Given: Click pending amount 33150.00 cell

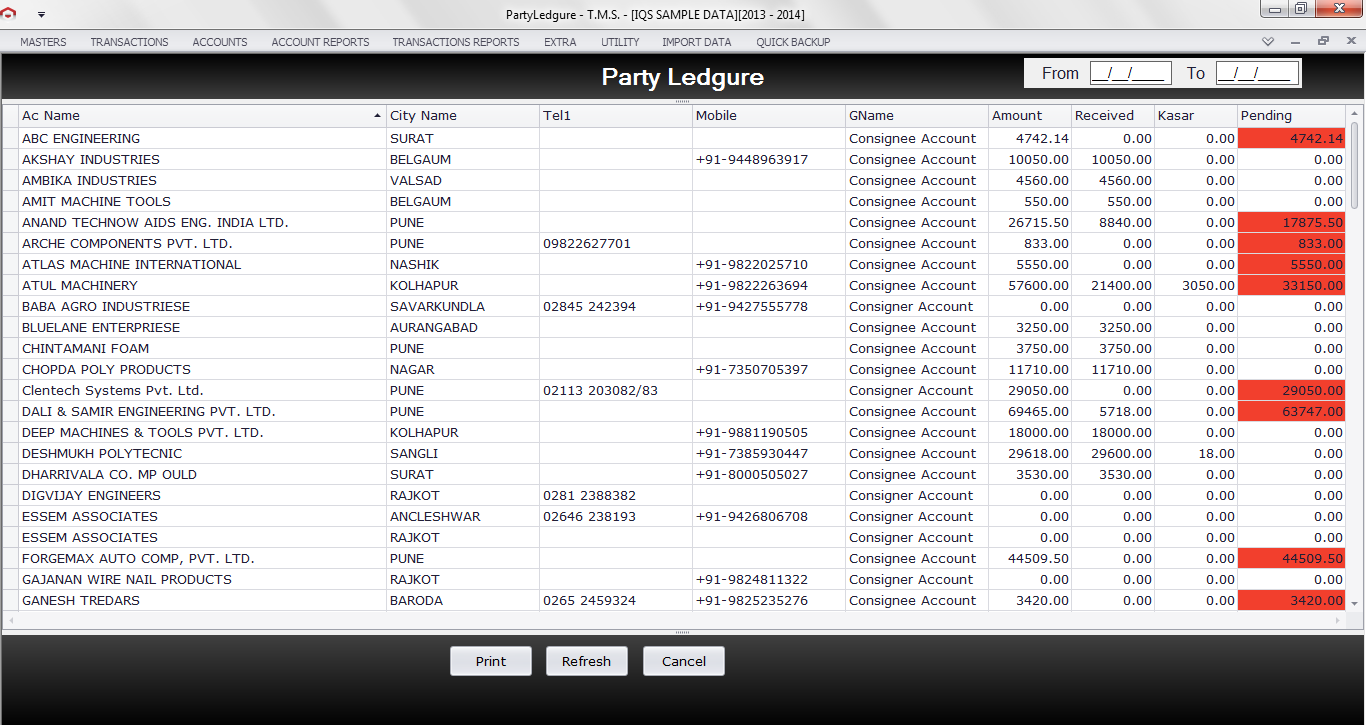Looking at the screenshot, I should pos(1292,285).
